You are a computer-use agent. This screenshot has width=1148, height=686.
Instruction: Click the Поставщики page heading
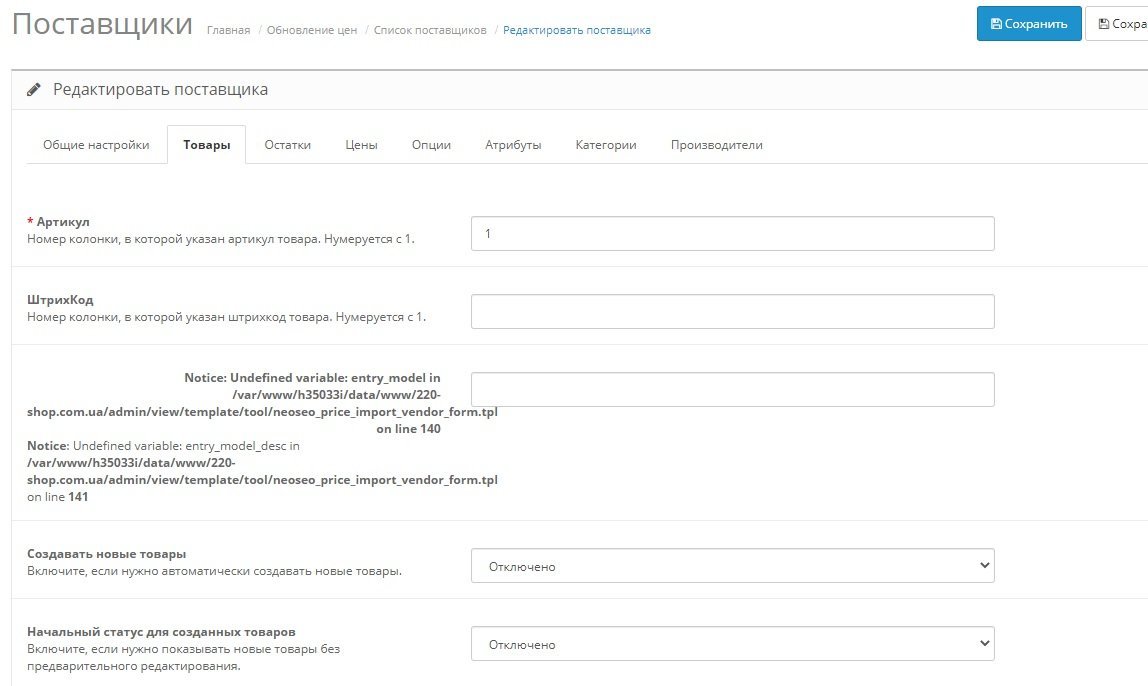(x=102, y=24)
